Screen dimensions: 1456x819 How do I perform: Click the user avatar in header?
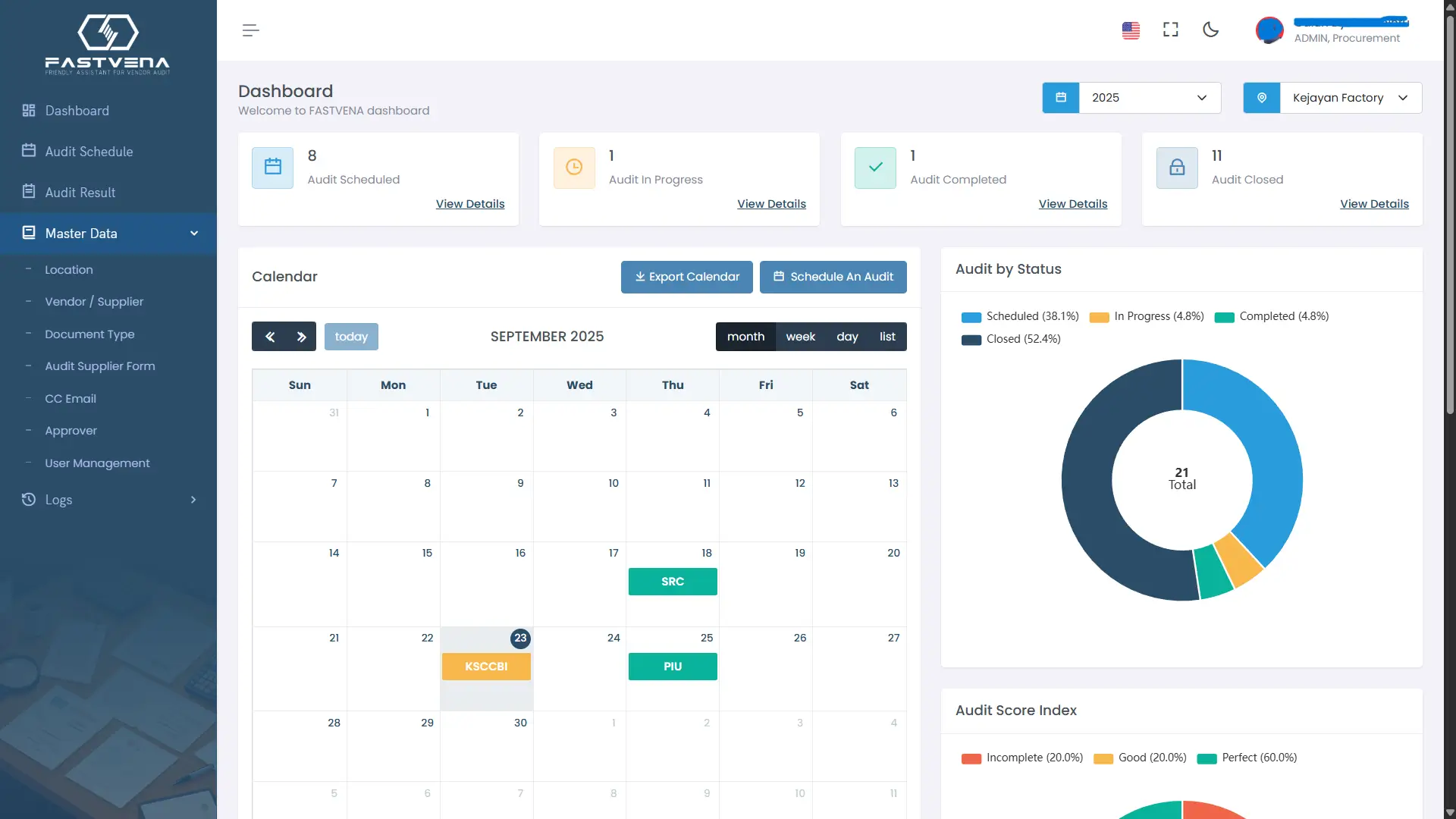1269,30
